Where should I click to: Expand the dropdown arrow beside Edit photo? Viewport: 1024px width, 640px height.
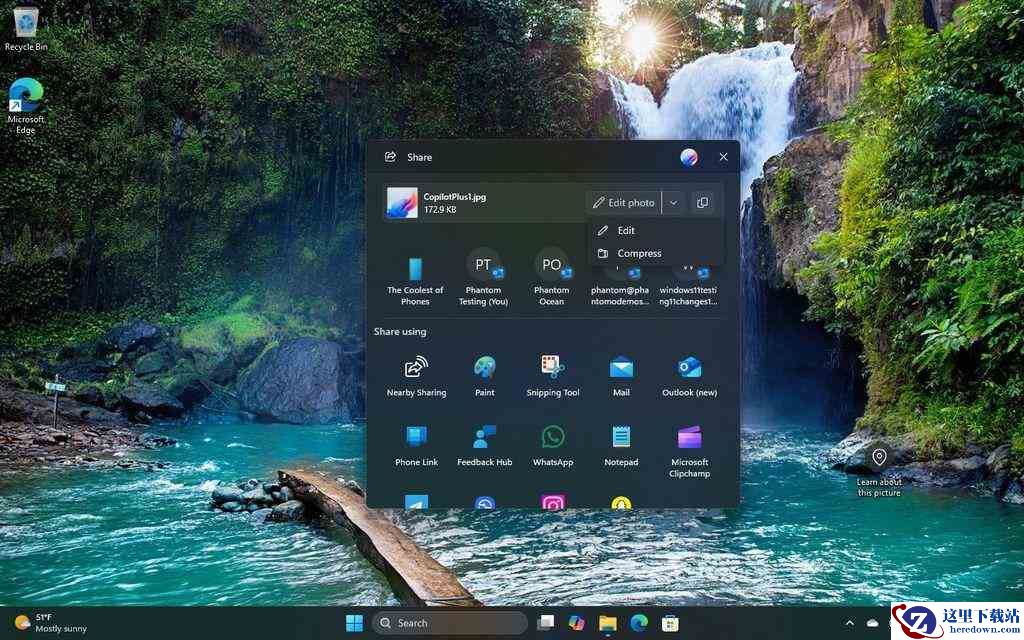tap(673, 202)
